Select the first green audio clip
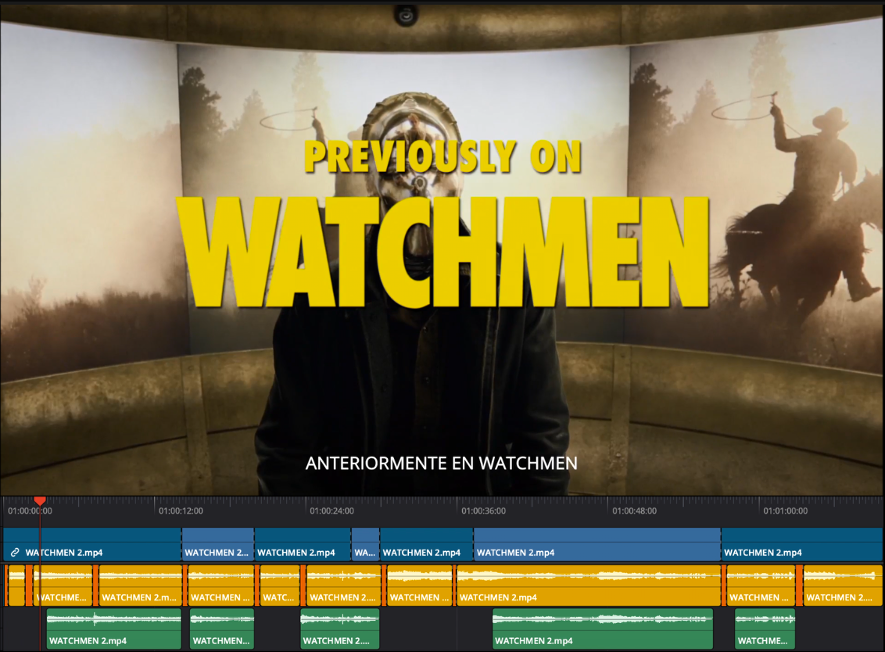885x652 pixels. [x=113, y=629]
